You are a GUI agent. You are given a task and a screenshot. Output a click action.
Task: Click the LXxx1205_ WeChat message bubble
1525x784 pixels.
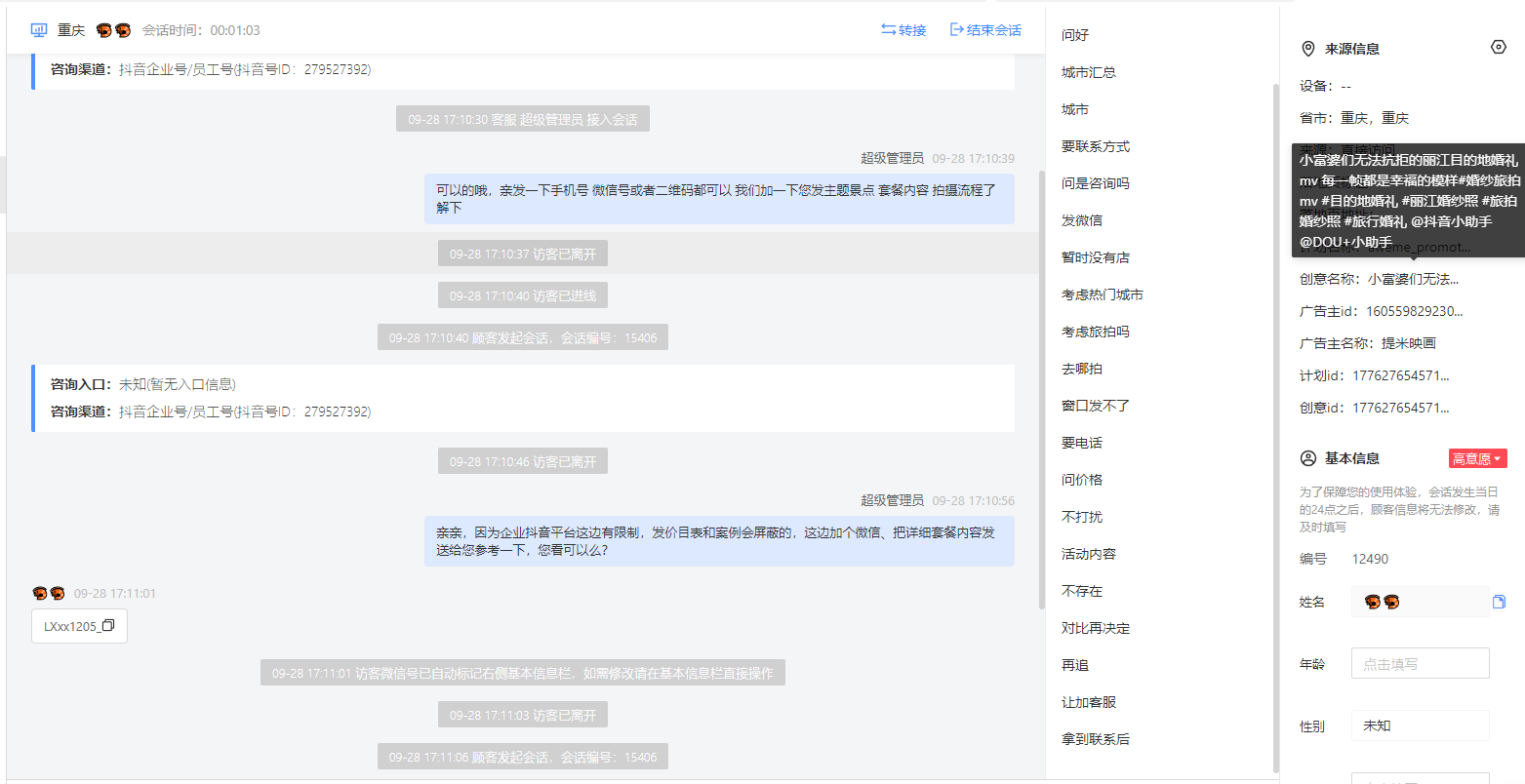coord(79,626)
